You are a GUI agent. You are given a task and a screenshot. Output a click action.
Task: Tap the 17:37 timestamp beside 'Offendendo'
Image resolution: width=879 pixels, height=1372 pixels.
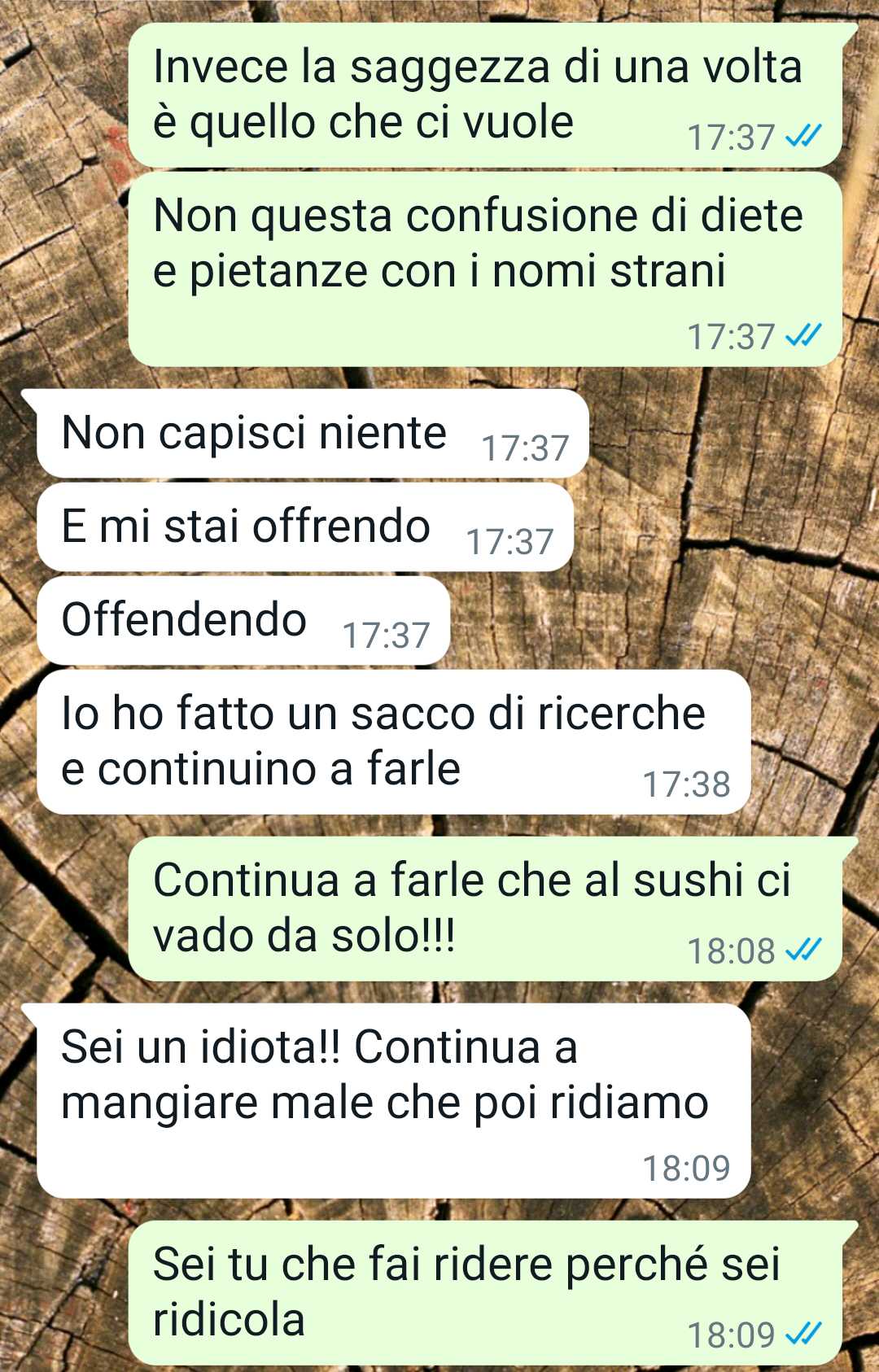pos(386,636)
